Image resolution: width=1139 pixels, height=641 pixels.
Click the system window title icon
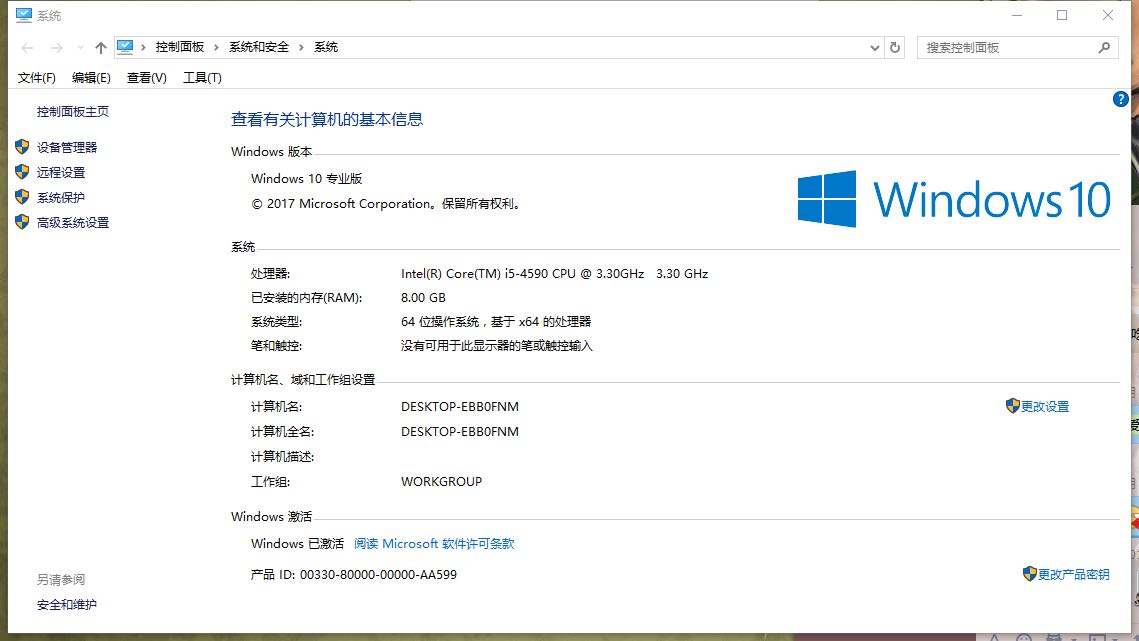pos(23,15)
